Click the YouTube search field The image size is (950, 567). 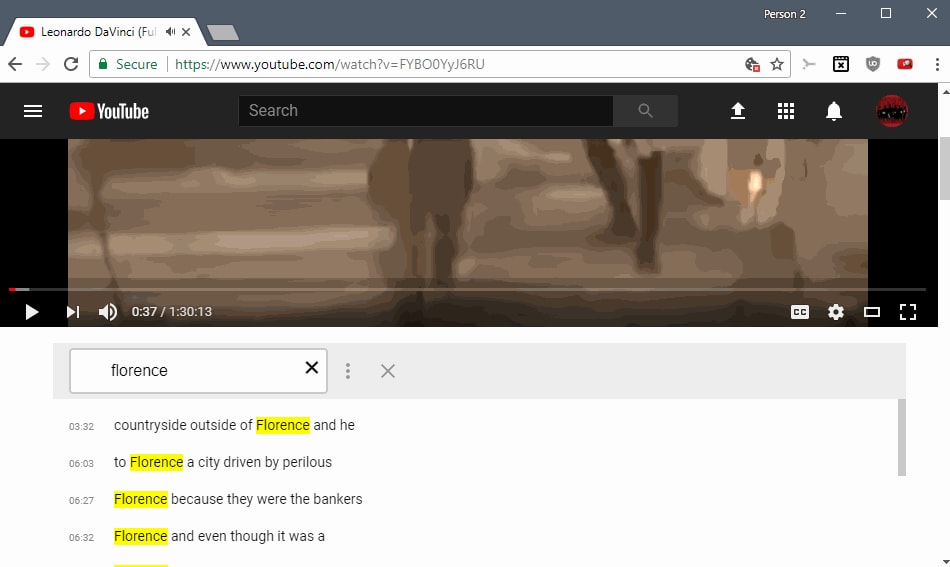click(426, 110)
